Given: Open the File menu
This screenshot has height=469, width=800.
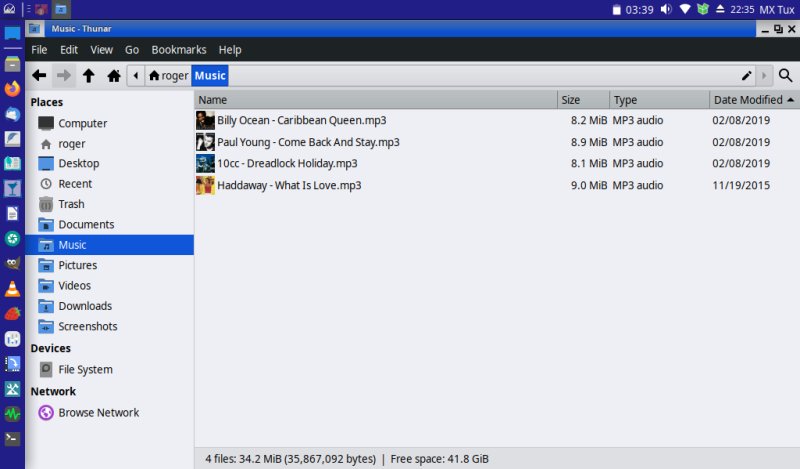Looking at the screenshot, I should [x=39, y=50].
